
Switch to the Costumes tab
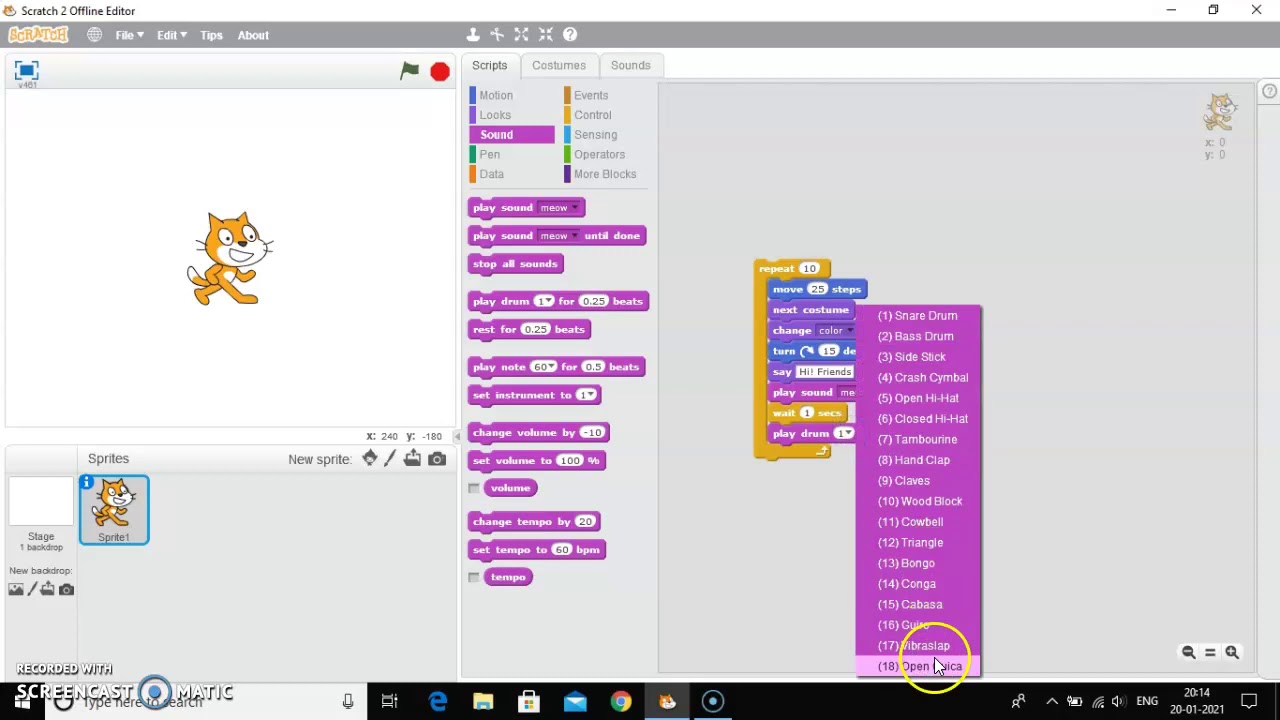[x=559, y=65]
